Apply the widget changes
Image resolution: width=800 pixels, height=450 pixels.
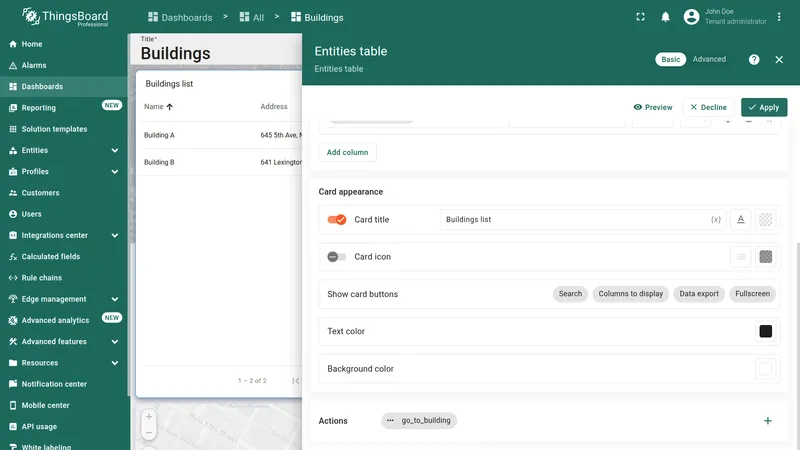click(764, 107)
